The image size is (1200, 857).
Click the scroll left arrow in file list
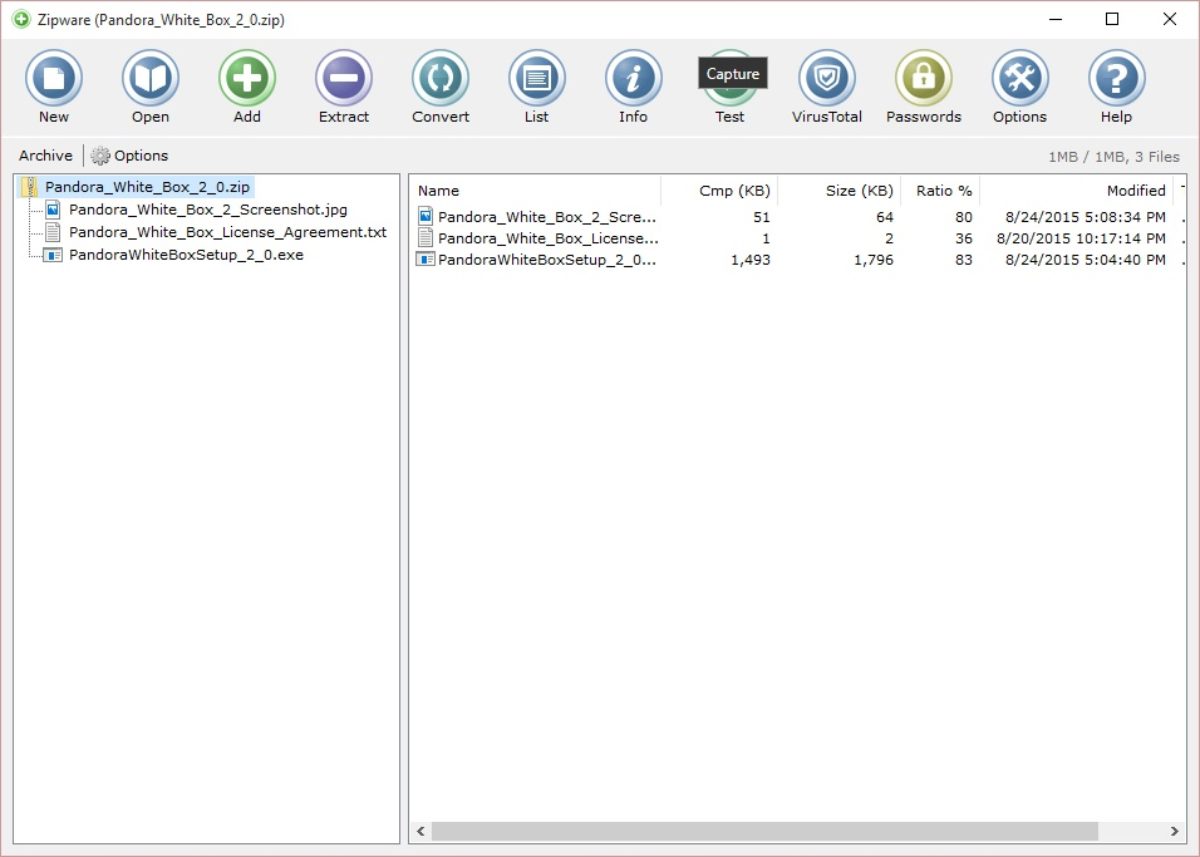point(420,831)
